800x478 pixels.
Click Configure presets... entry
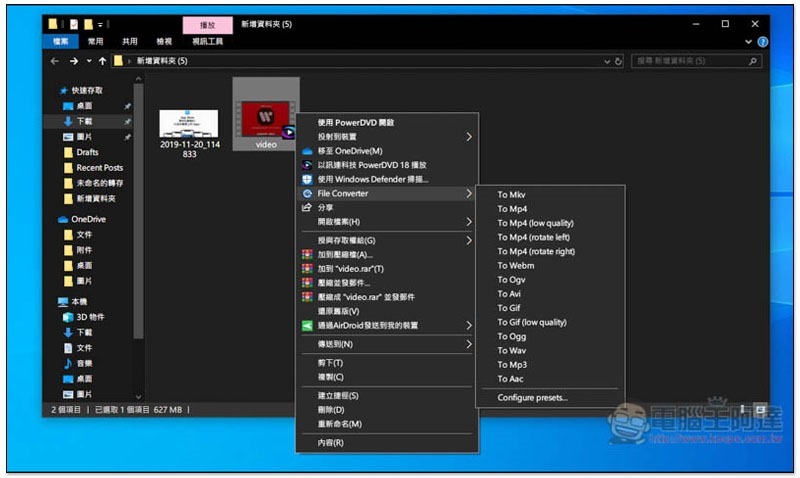(x=532, y=398)
